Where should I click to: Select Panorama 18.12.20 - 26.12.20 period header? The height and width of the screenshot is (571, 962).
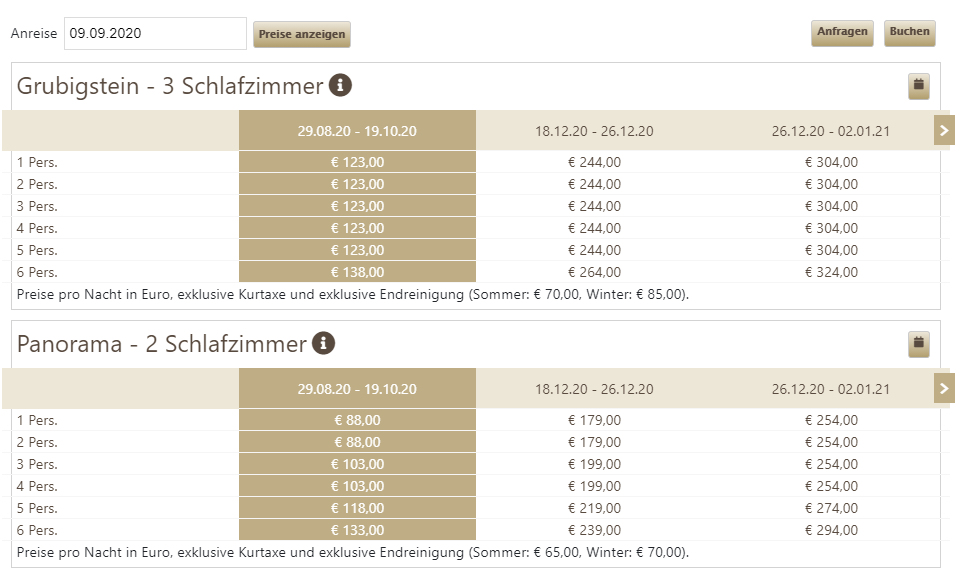594,389
